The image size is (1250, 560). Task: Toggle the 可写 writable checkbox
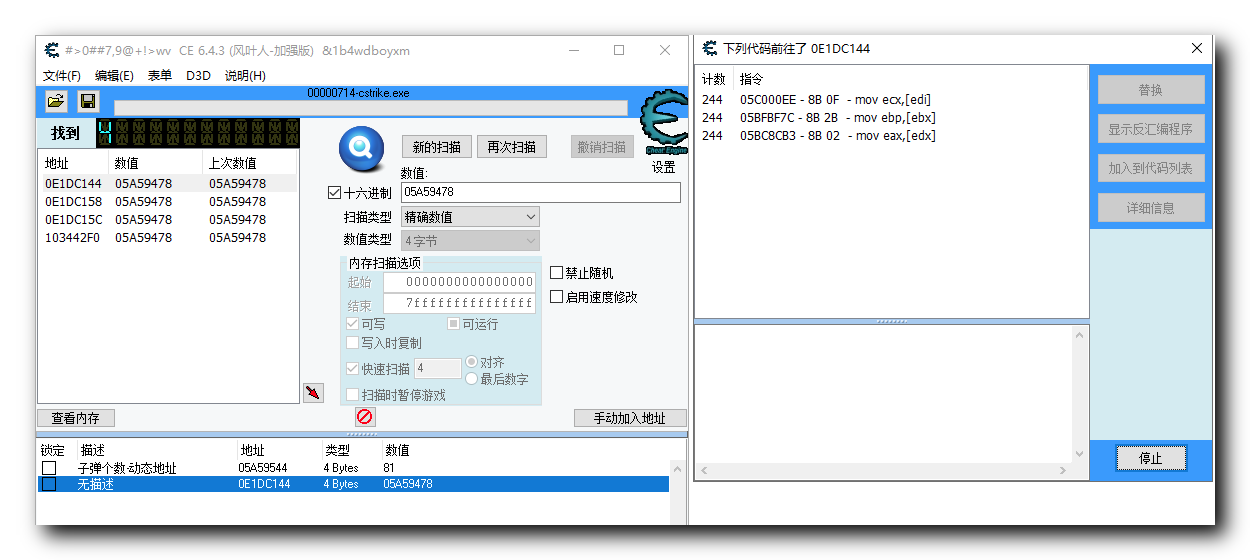(352, 324)
